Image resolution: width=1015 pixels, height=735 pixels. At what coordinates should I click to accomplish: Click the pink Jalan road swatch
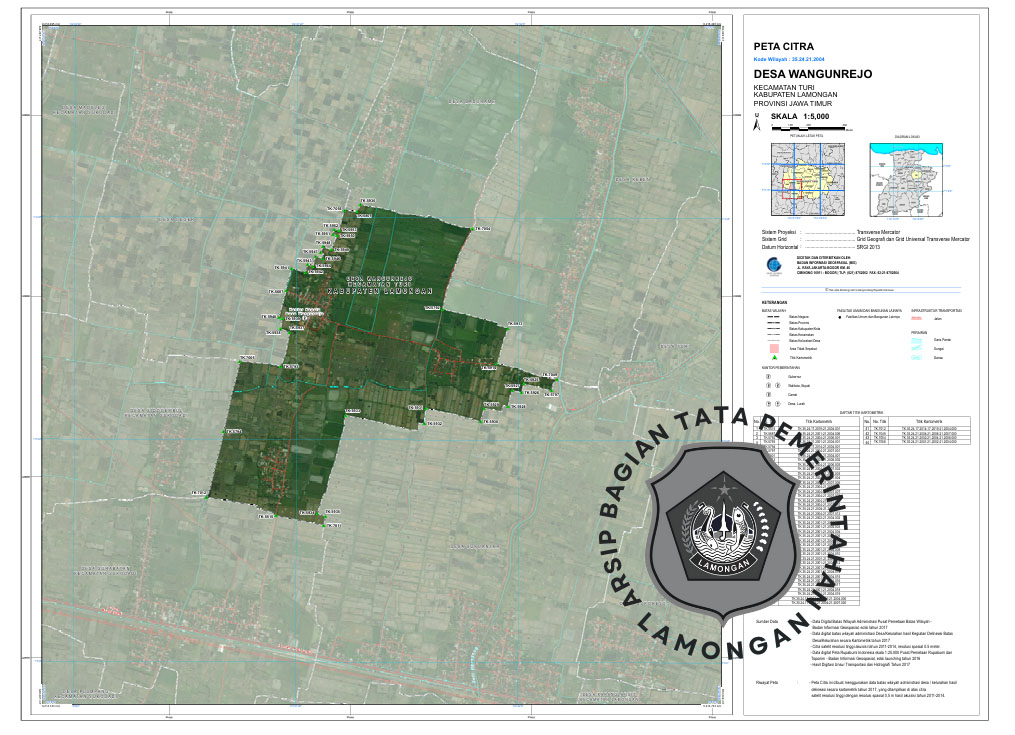(x=918, y=318)
